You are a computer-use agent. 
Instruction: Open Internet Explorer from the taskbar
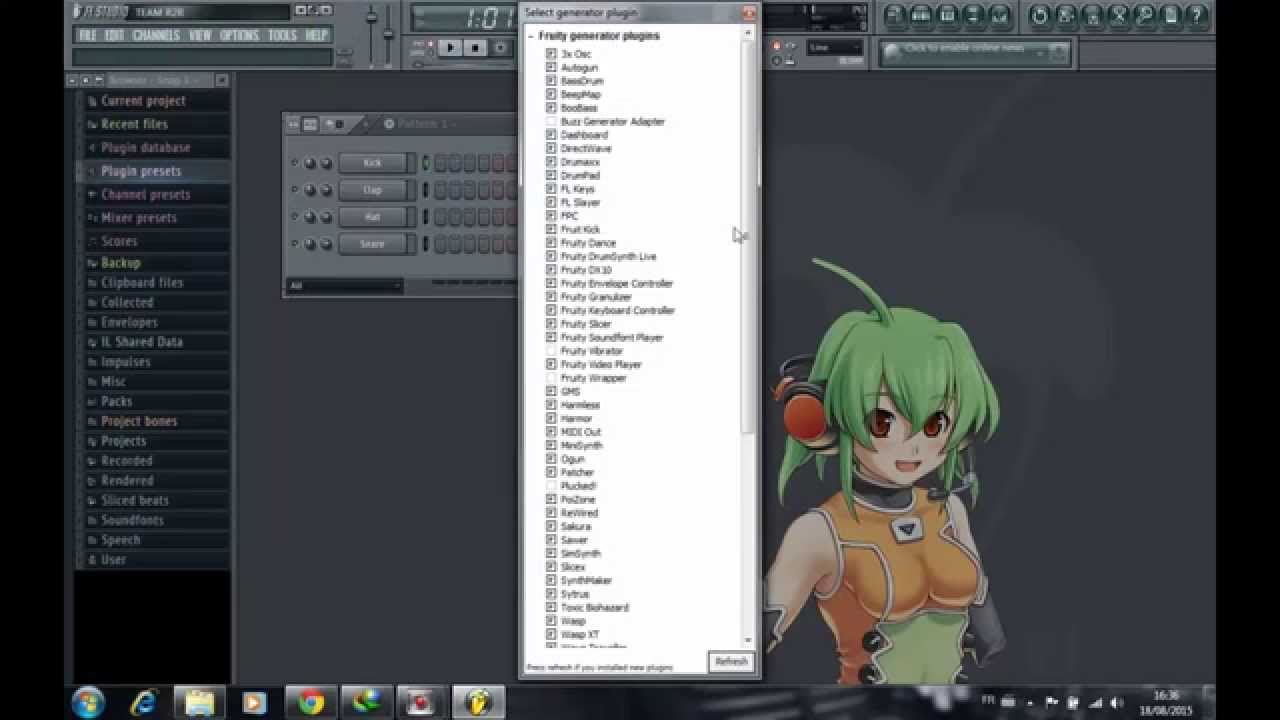[x=144, y=702]
